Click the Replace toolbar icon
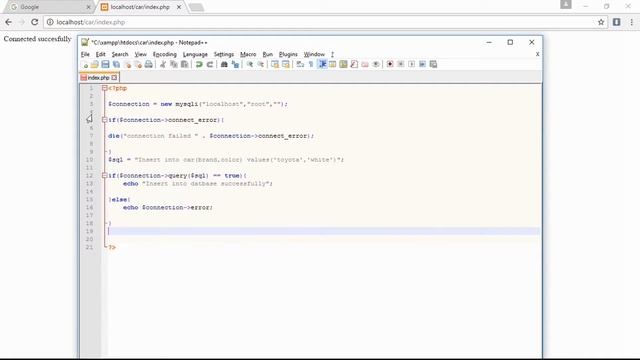The image size is (640, 360). (x=235, y=64)
